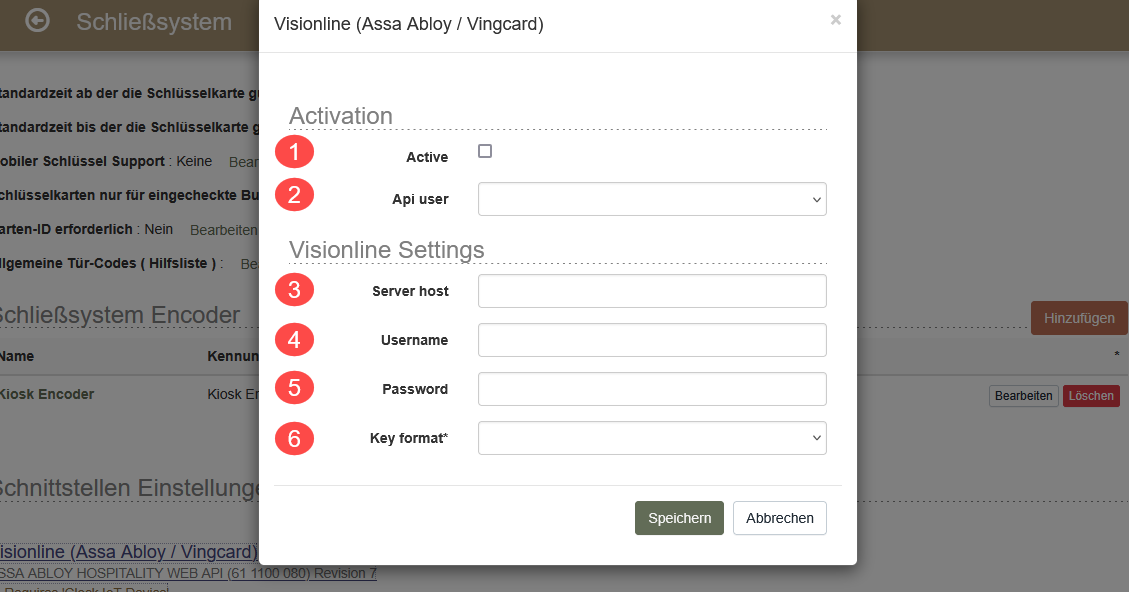1129x592 pixels.
Task: Click the Active label in the dialog
Action: 427,157
